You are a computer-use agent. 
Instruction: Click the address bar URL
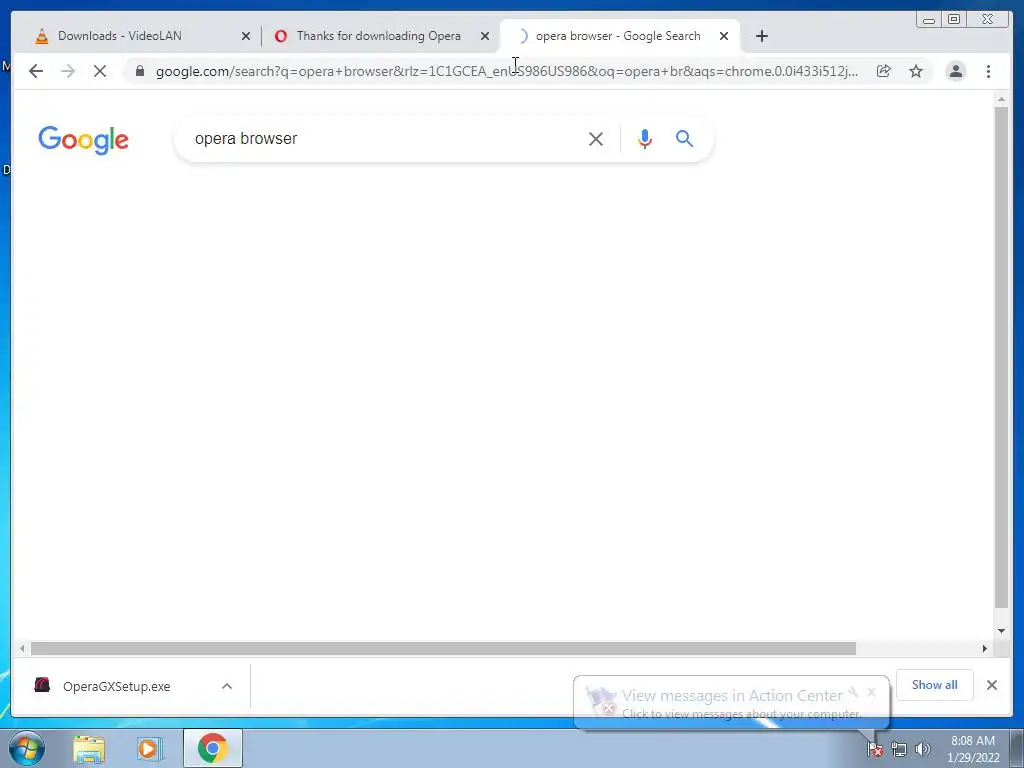507,71
